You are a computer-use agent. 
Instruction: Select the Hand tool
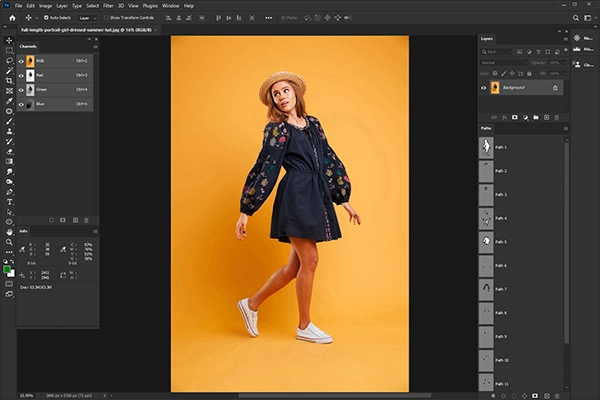tap(9, 232)
